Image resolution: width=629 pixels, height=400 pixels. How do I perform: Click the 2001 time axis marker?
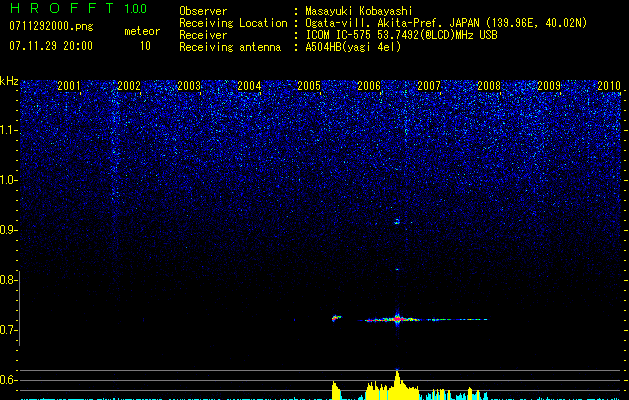69,85
